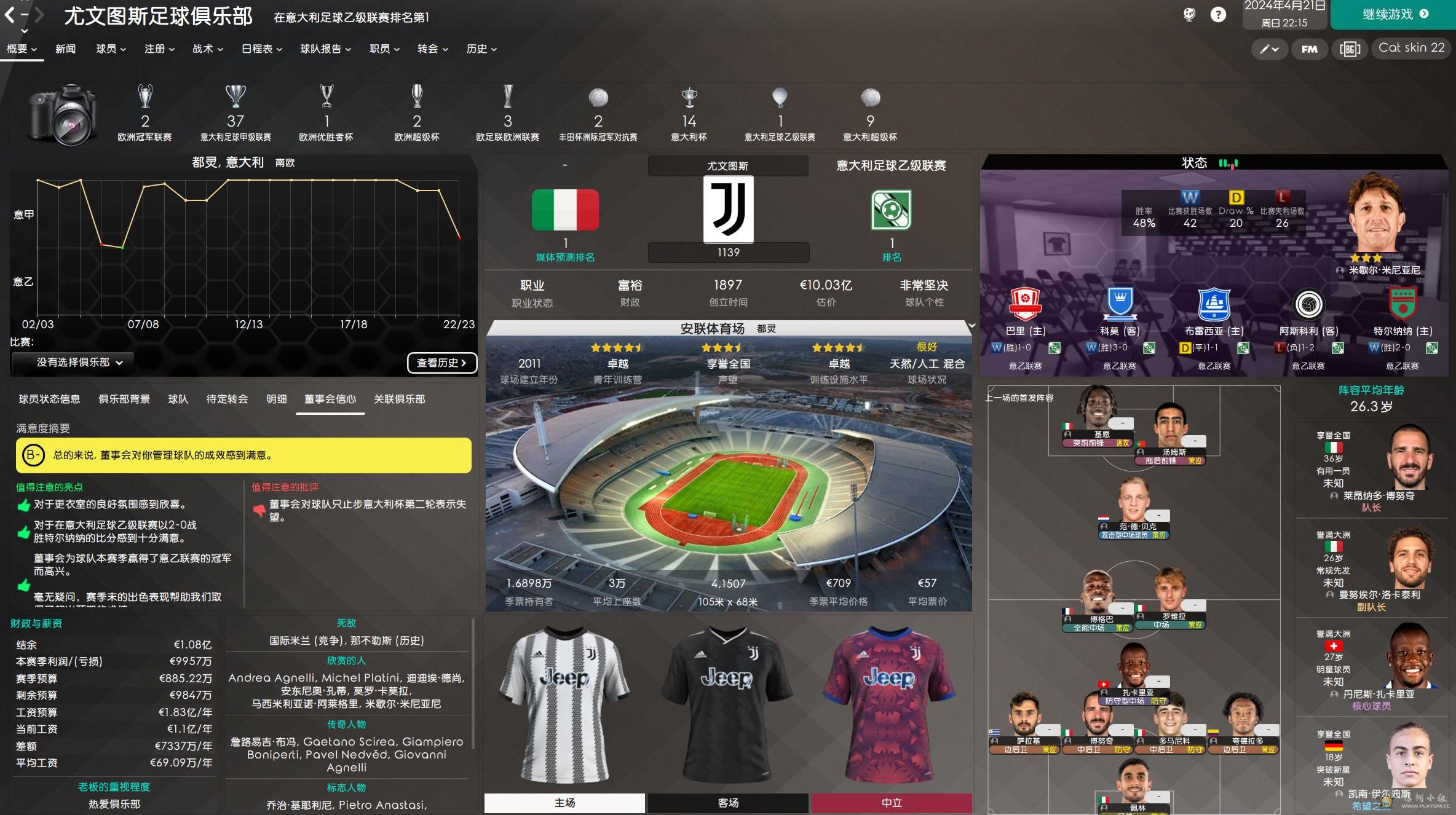Click 范·德·贝克 player in lineup
The width and height of the screenshot is (1456, 815).
coord(1134,508)
